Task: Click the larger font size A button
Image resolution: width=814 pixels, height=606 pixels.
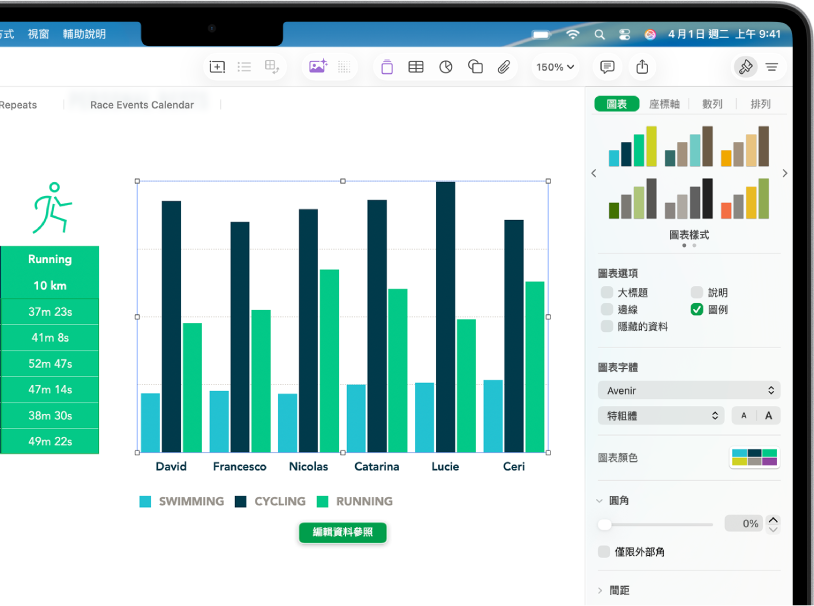Action: 768,416
